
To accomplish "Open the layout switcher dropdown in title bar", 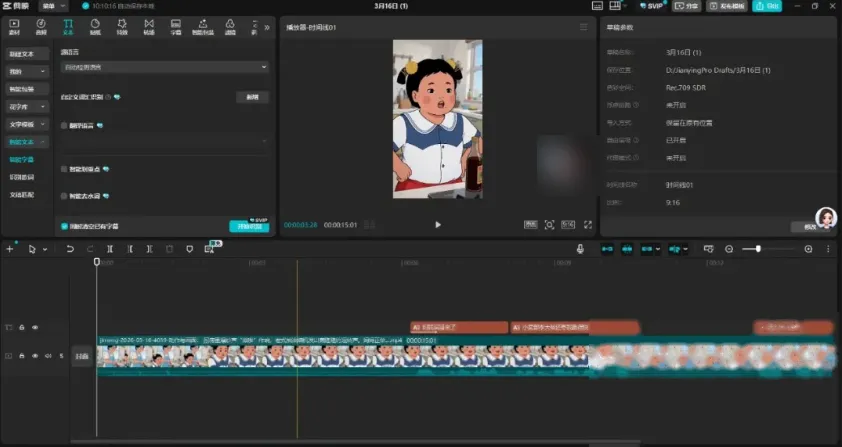I will click(x=618, y=6).
